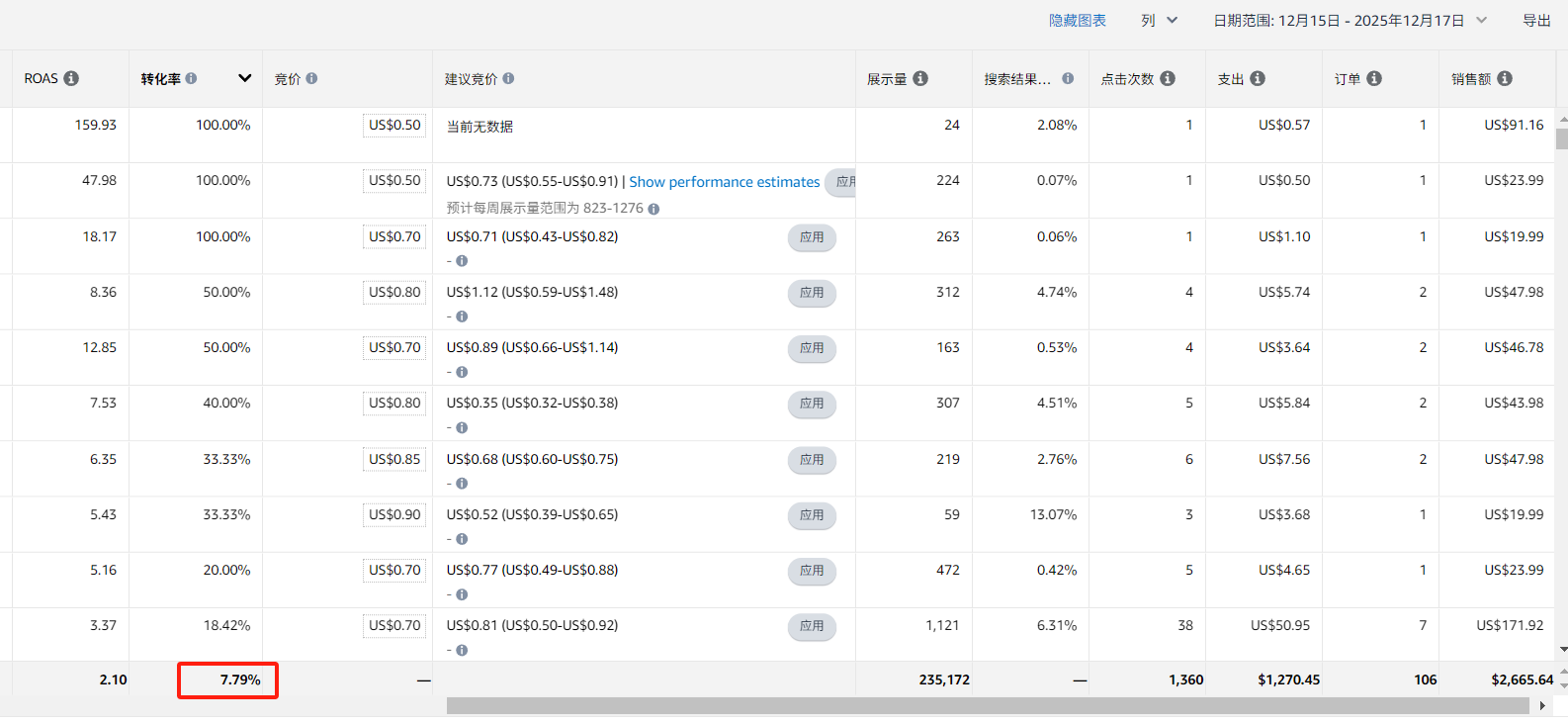
Task: Click the info icon beside 展示量
Action: [x=920, y=79]
